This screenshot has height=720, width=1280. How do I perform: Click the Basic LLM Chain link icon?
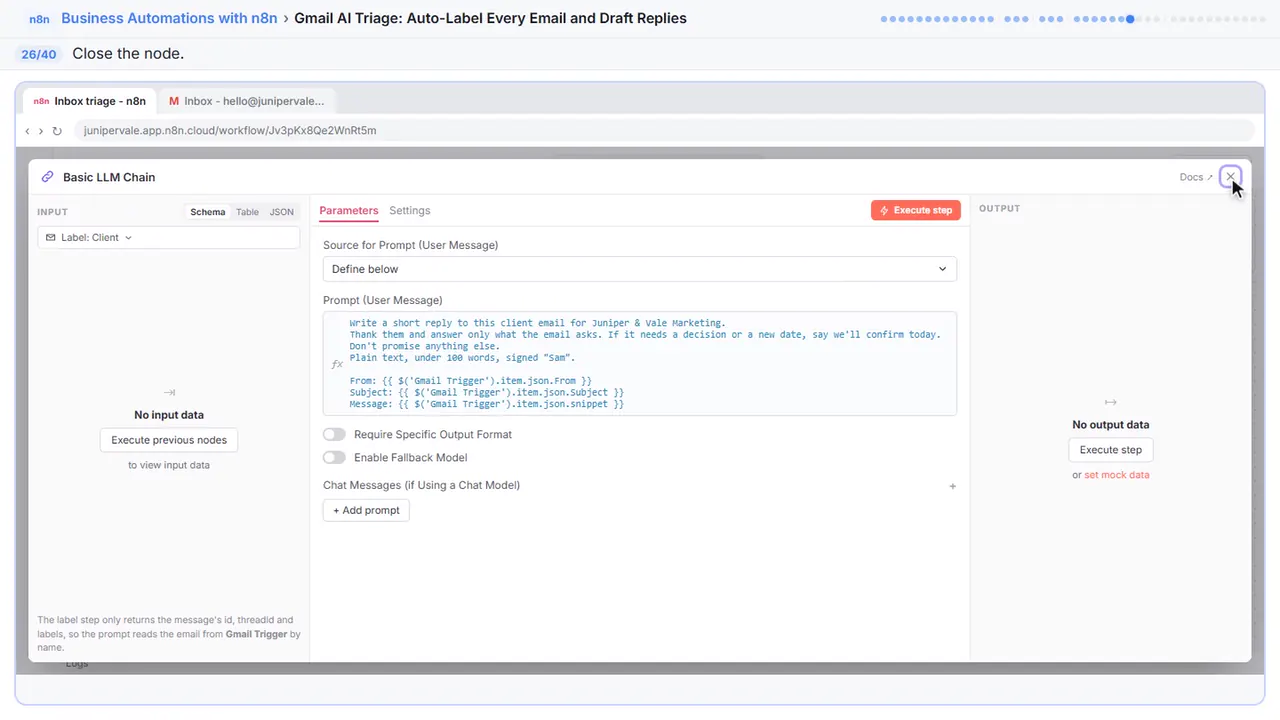47,177
